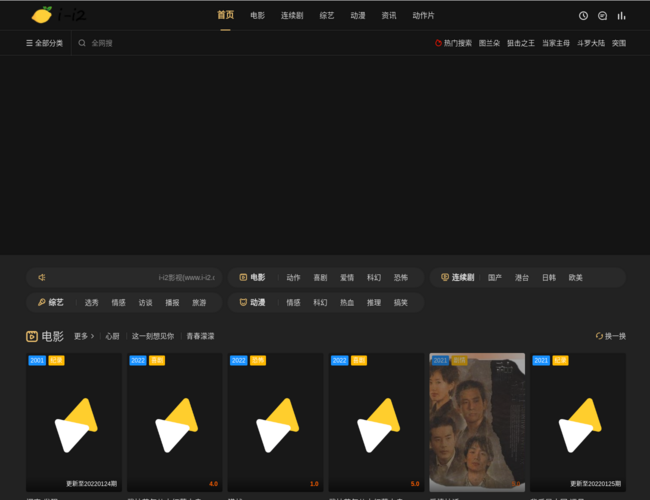Expand 更多 next to 电影 heading
Image resolution: width=650 pixels, height=500 pixels.
point(83,336)
